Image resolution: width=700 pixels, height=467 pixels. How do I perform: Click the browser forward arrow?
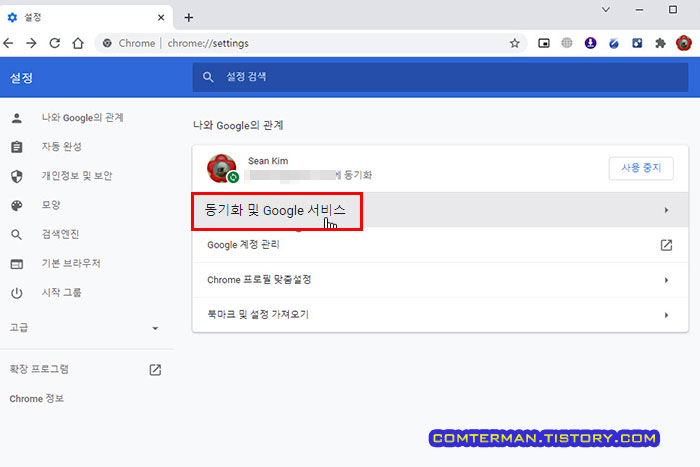point(31,43)
